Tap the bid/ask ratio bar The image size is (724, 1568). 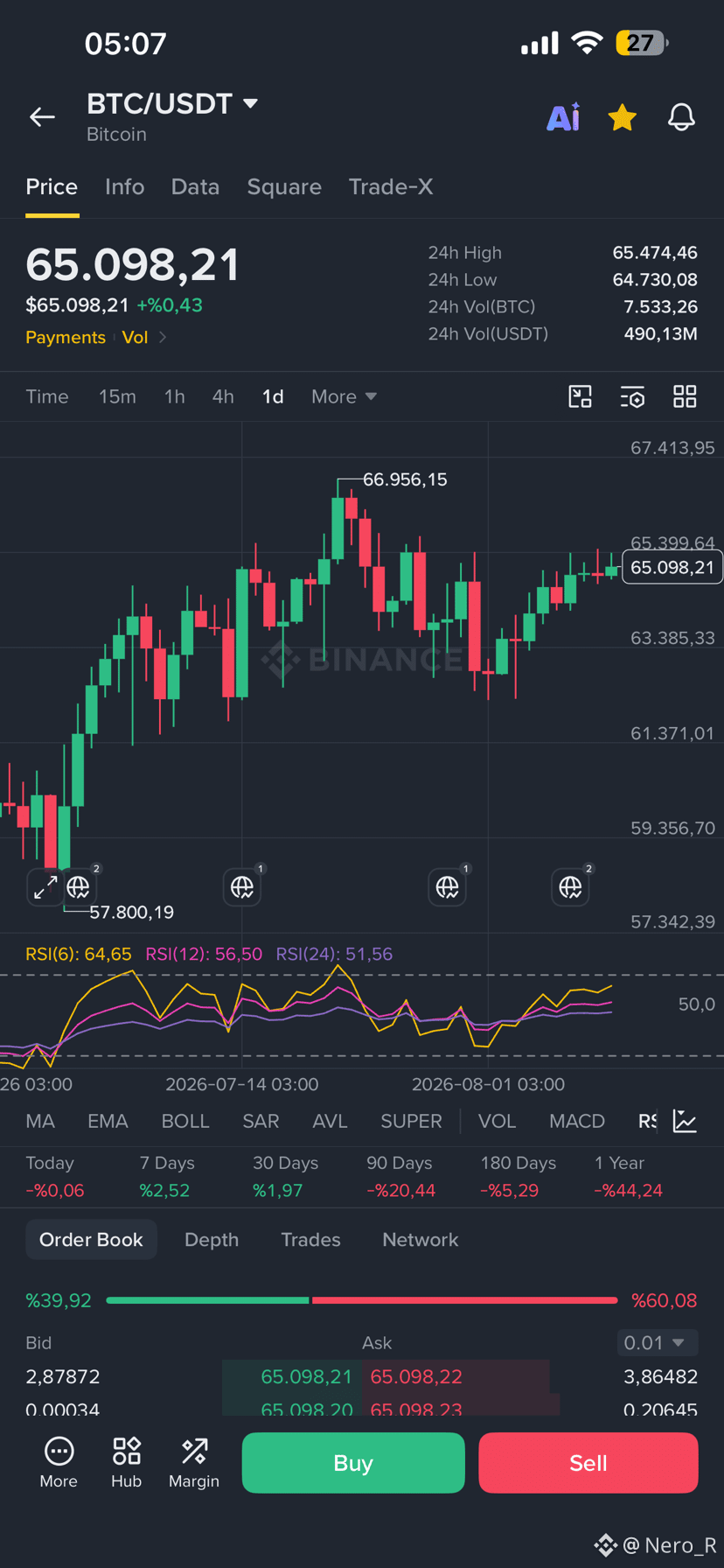pos(362,1300)
